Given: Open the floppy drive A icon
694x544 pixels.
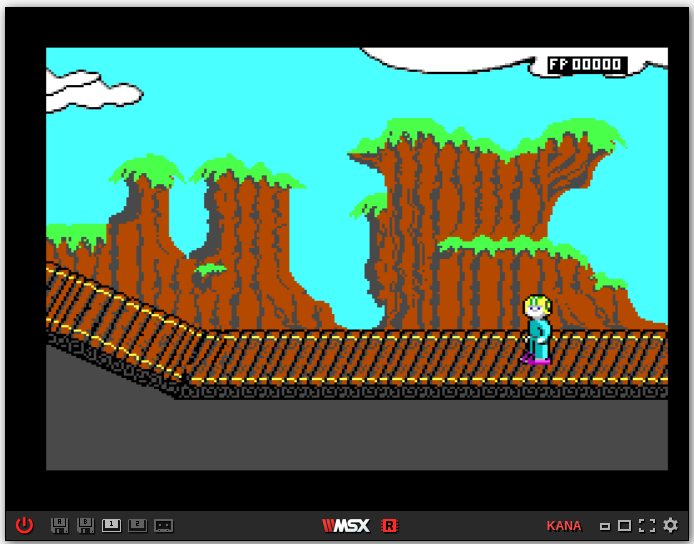Looking at the screenshot, I should 59,525.
